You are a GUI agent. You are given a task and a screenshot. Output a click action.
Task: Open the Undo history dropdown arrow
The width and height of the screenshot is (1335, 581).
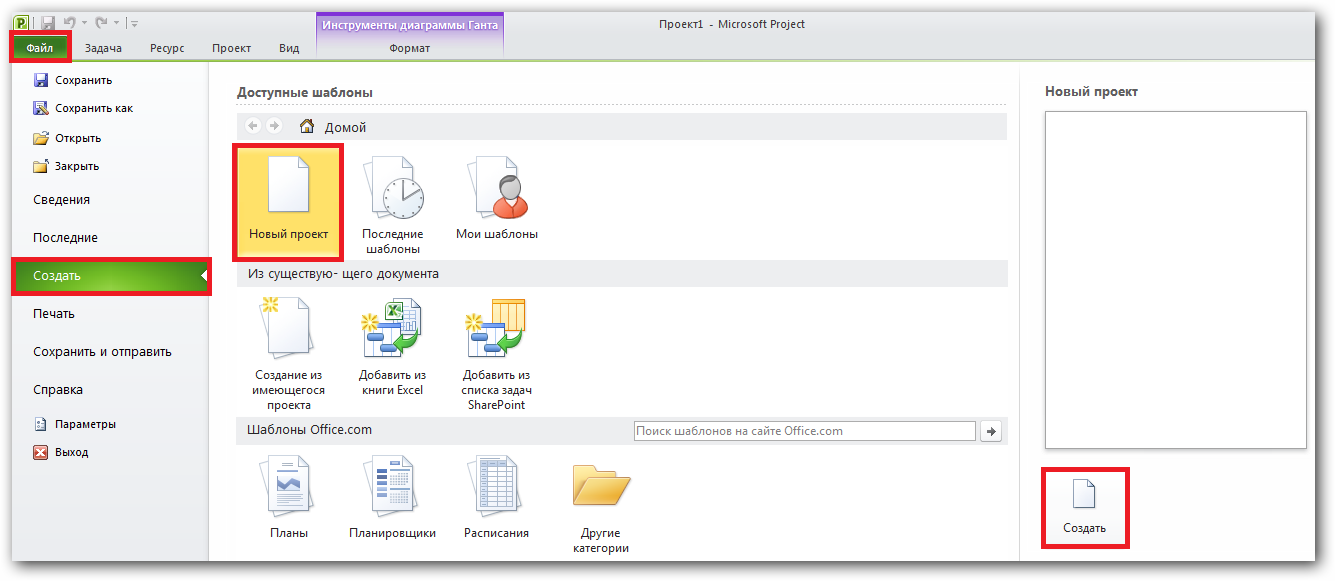pyautogui.click(x=83, y=23)
